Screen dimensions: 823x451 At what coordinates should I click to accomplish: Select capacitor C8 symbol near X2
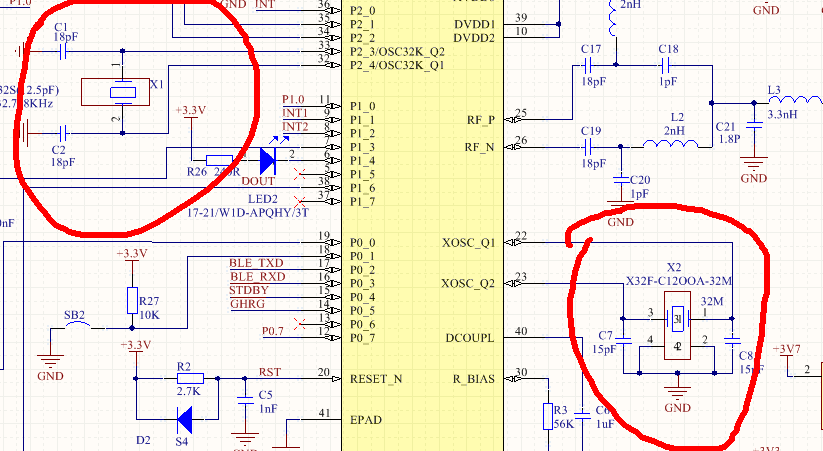click(x=732, y=339)
